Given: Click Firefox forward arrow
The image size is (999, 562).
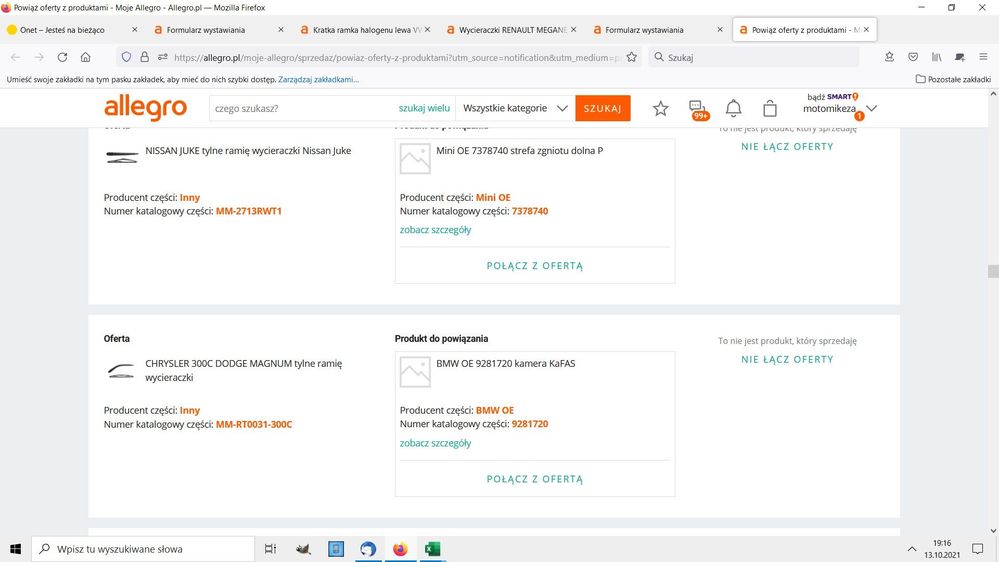Looking at the screenshot, I should pyautogui.click(x=39, y=57).
